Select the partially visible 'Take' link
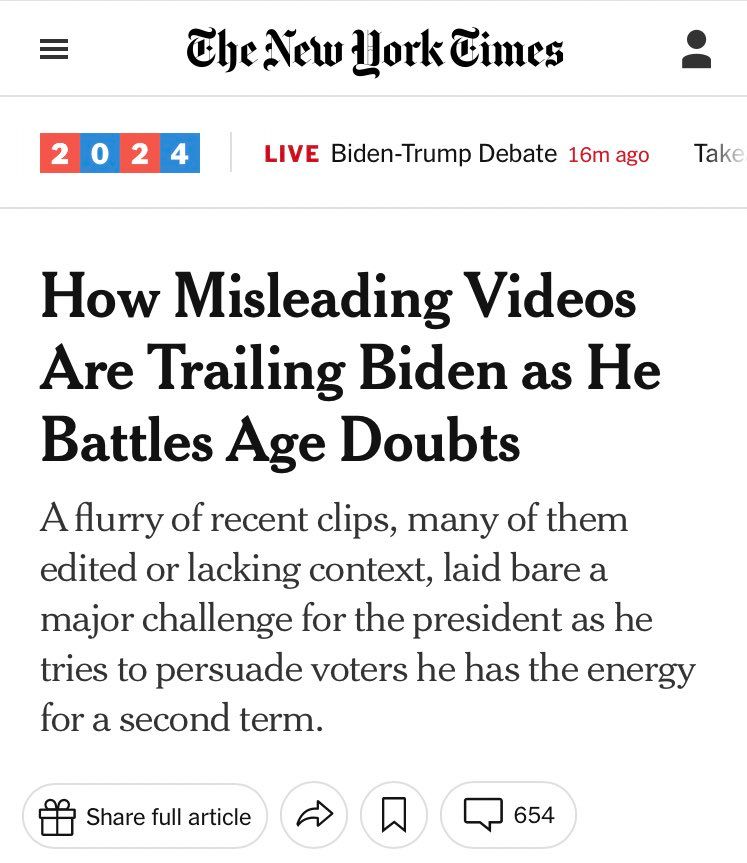The image size is (747, 863). tap(719, 154)
